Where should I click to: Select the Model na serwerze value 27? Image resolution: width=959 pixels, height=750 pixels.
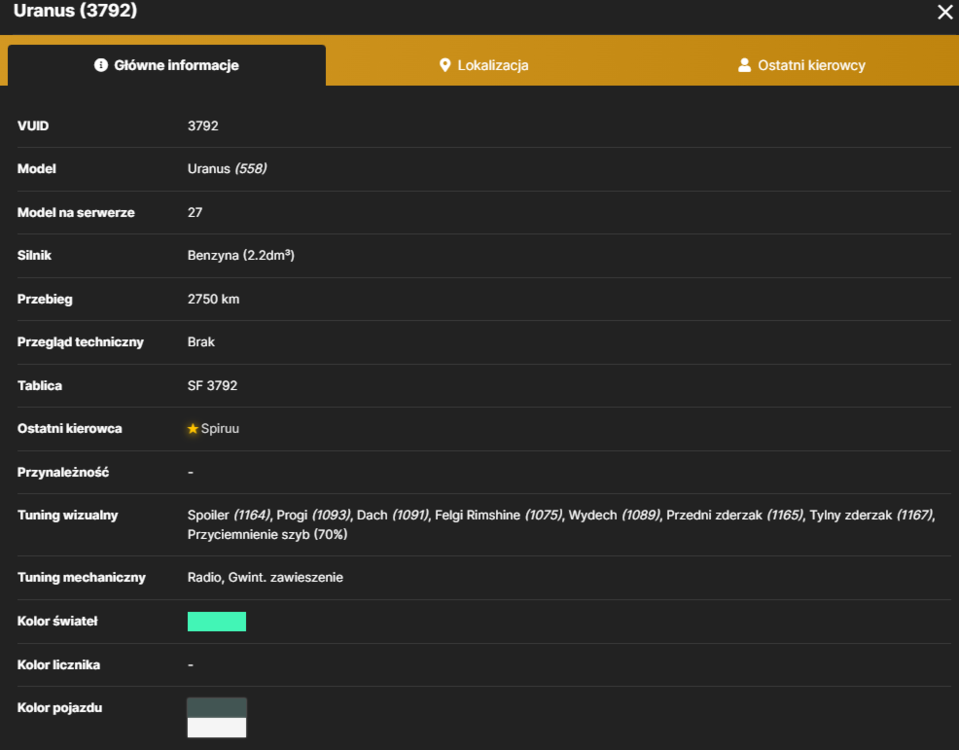click(x=194, y=213)
